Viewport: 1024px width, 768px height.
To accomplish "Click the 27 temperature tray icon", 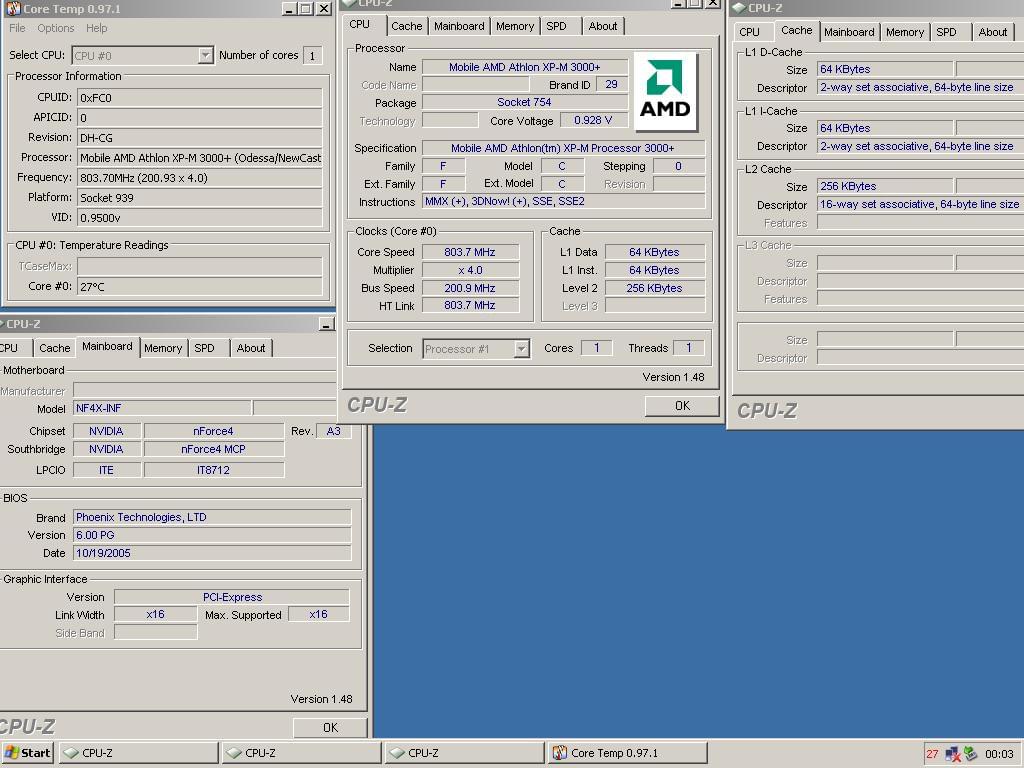I will click(932, 754).
